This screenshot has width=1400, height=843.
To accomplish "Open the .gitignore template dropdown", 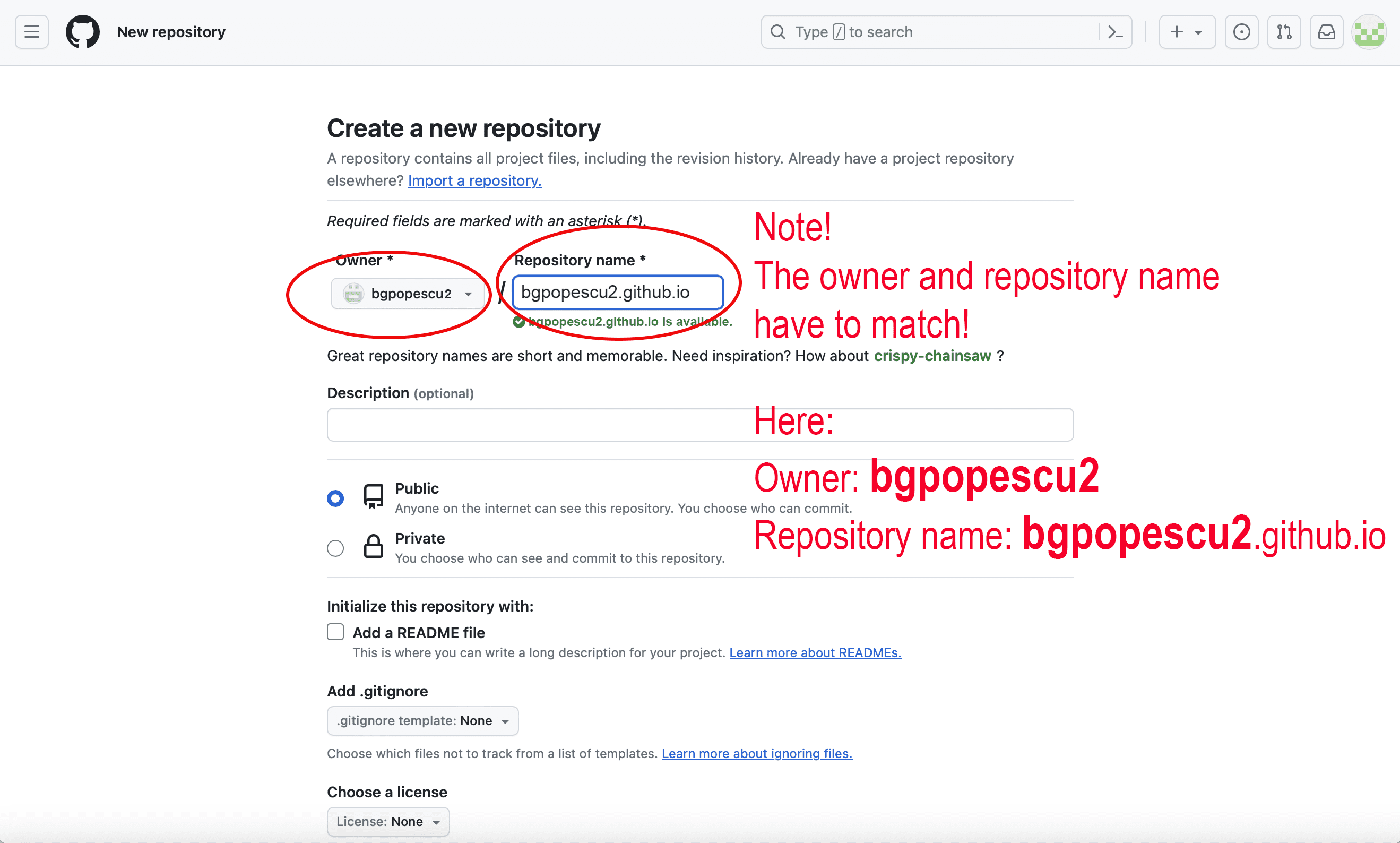I will click(422, 721).
